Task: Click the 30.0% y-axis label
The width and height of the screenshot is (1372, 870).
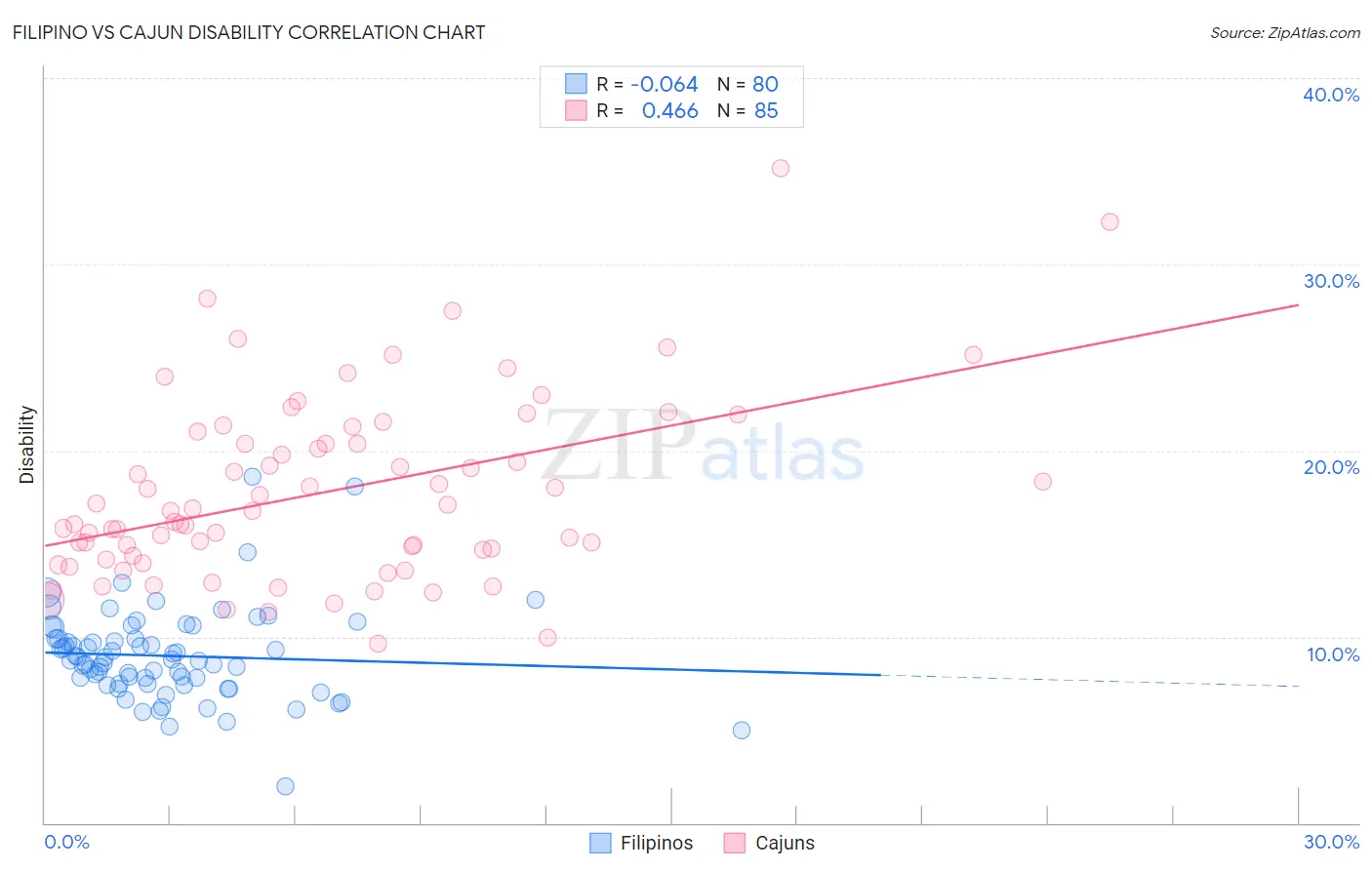Action: coord(1331,281)
